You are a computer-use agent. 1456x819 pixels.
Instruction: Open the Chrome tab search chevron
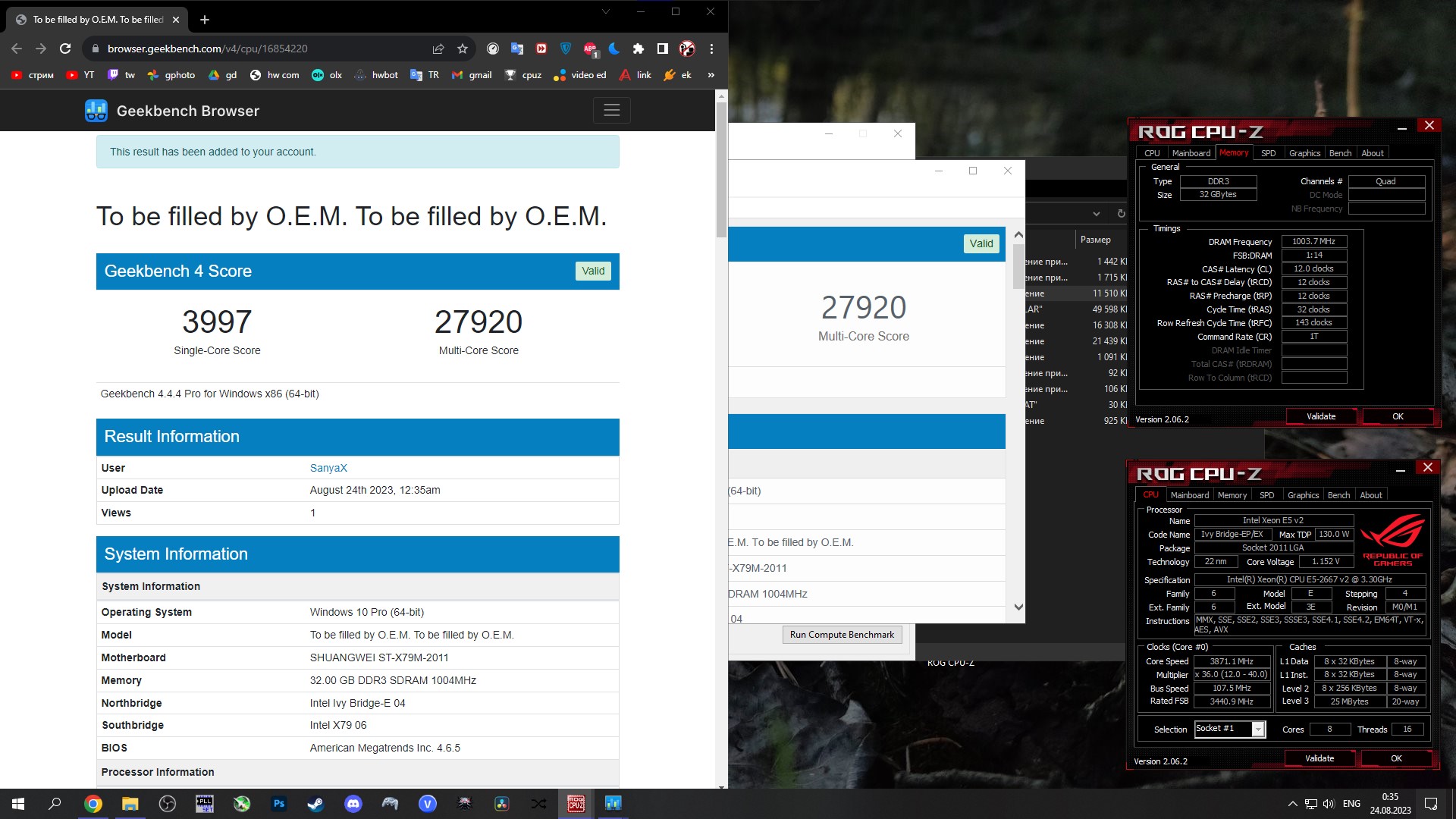[x=605, y=11]
